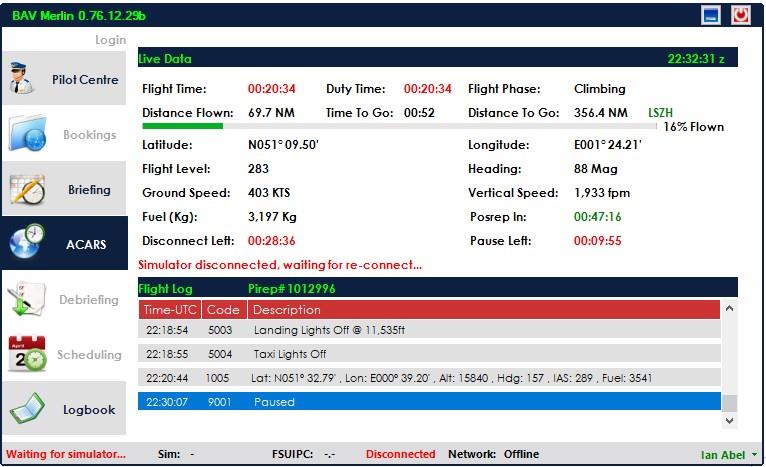Select the Taxi Lights Off log row

[429, 354]
